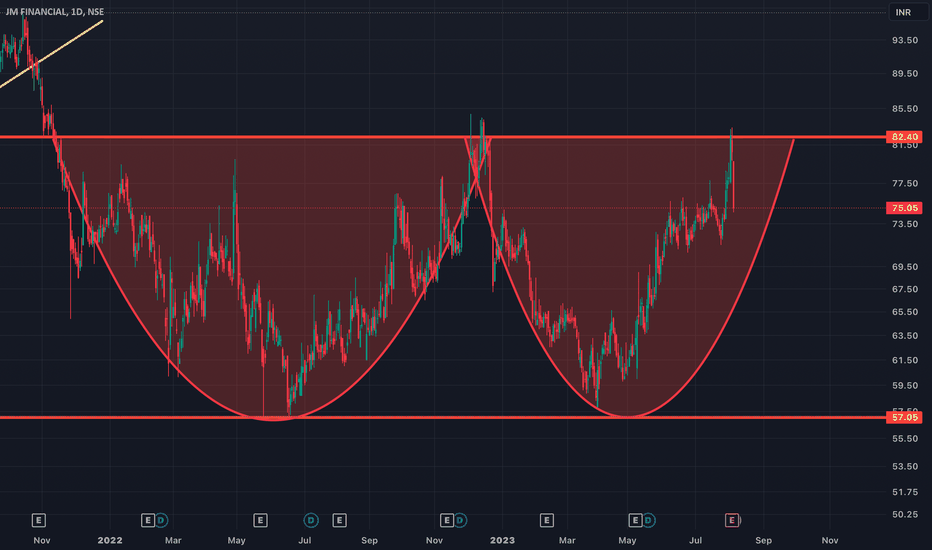
Task: Click the 67.50 price axis value
Action: pyautogui.click(x=905, y=289)
